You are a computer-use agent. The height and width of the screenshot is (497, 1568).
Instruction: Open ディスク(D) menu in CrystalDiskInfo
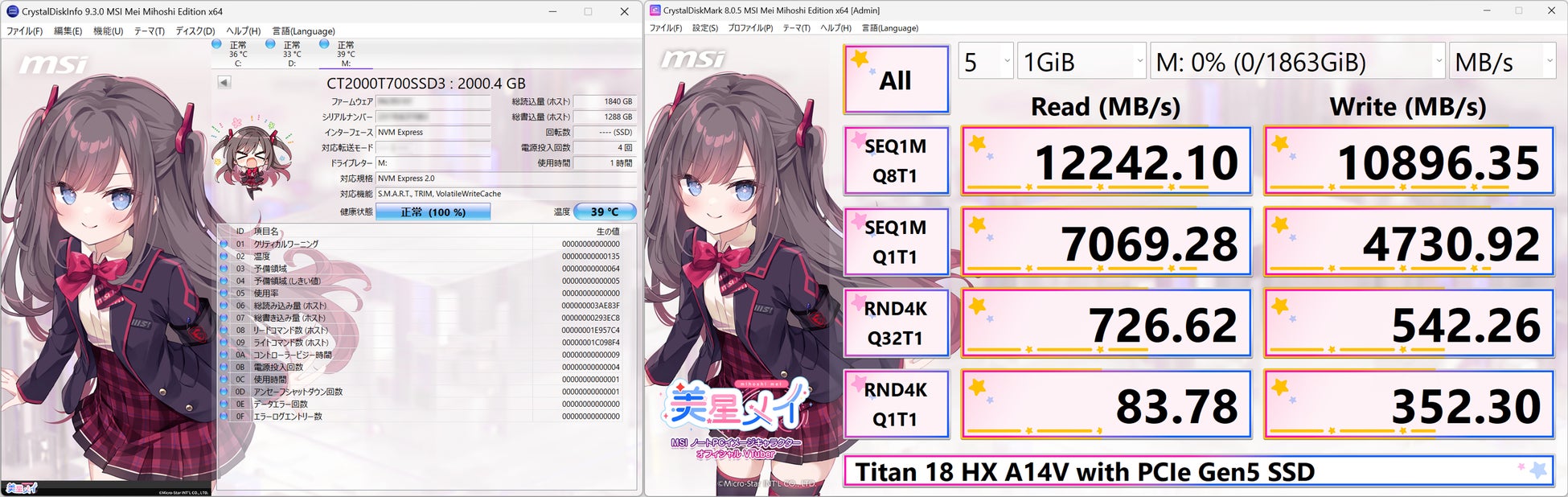tap(195, 31)
